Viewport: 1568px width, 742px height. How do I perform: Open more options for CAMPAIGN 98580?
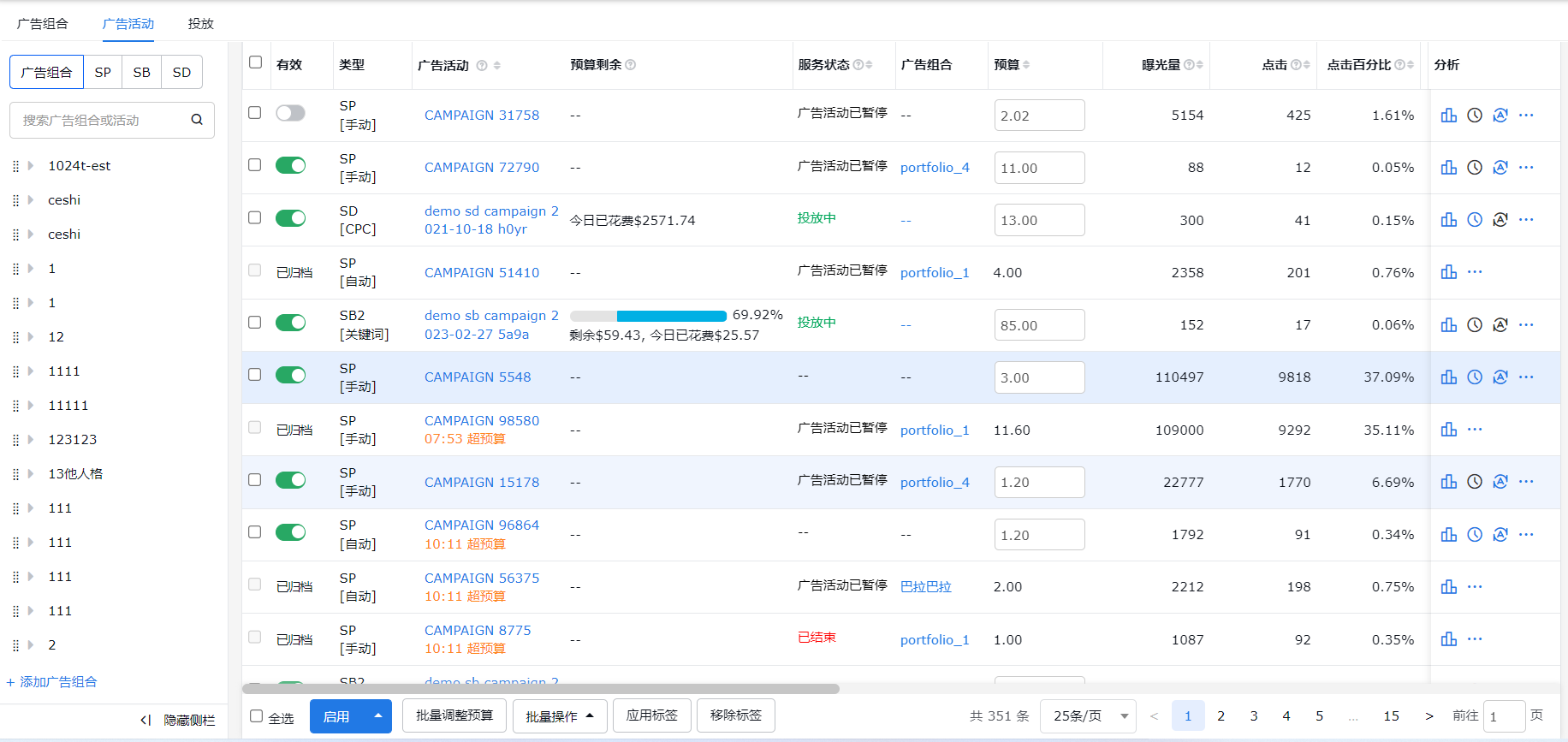pos(1474,430)
